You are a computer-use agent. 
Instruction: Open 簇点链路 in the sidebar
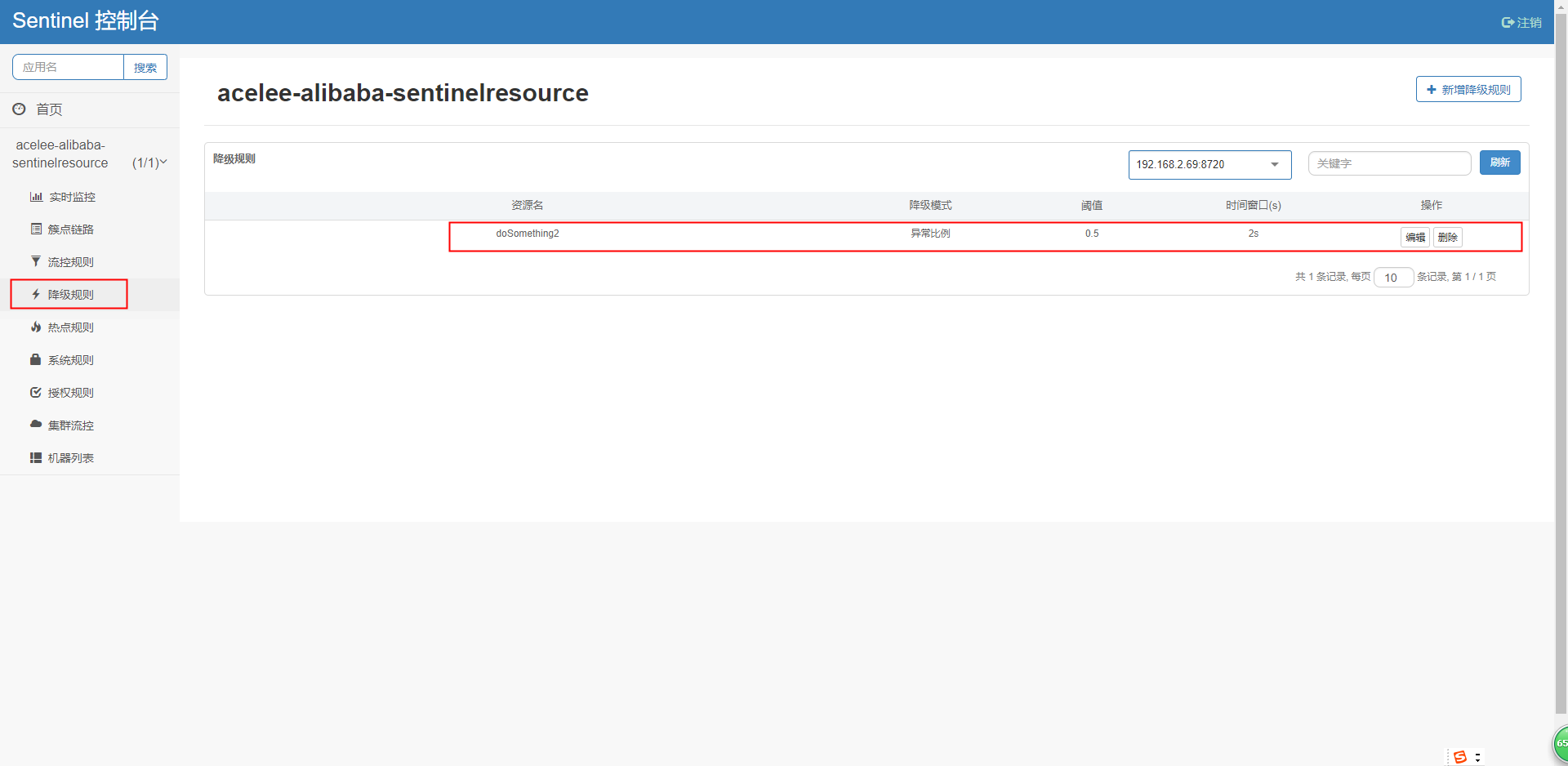[71, 229]
